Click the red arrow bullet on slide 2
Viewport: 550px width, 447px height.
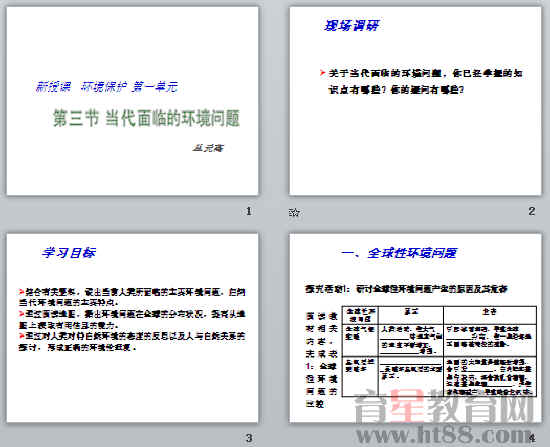322,73
